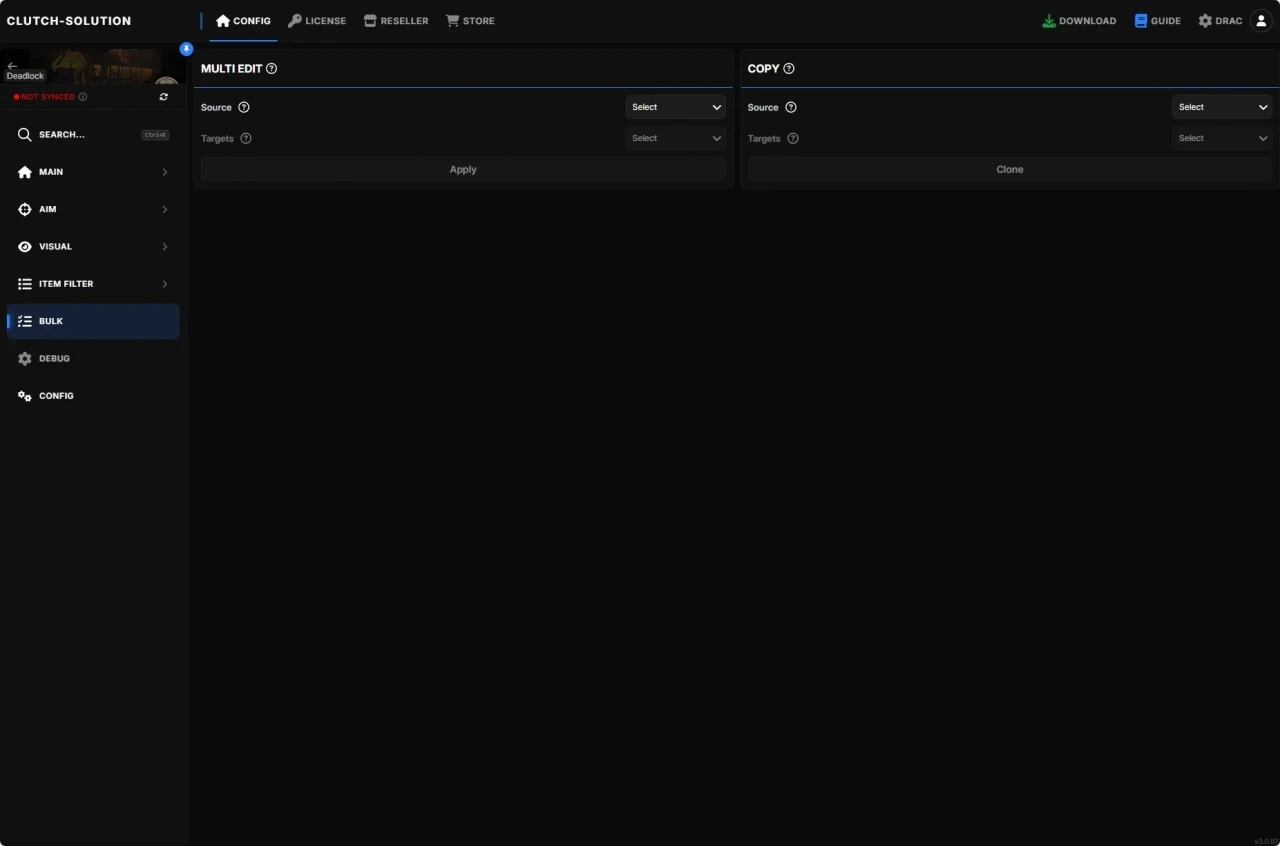
Task: Open the Visual eye menu item
Action: 92,247
